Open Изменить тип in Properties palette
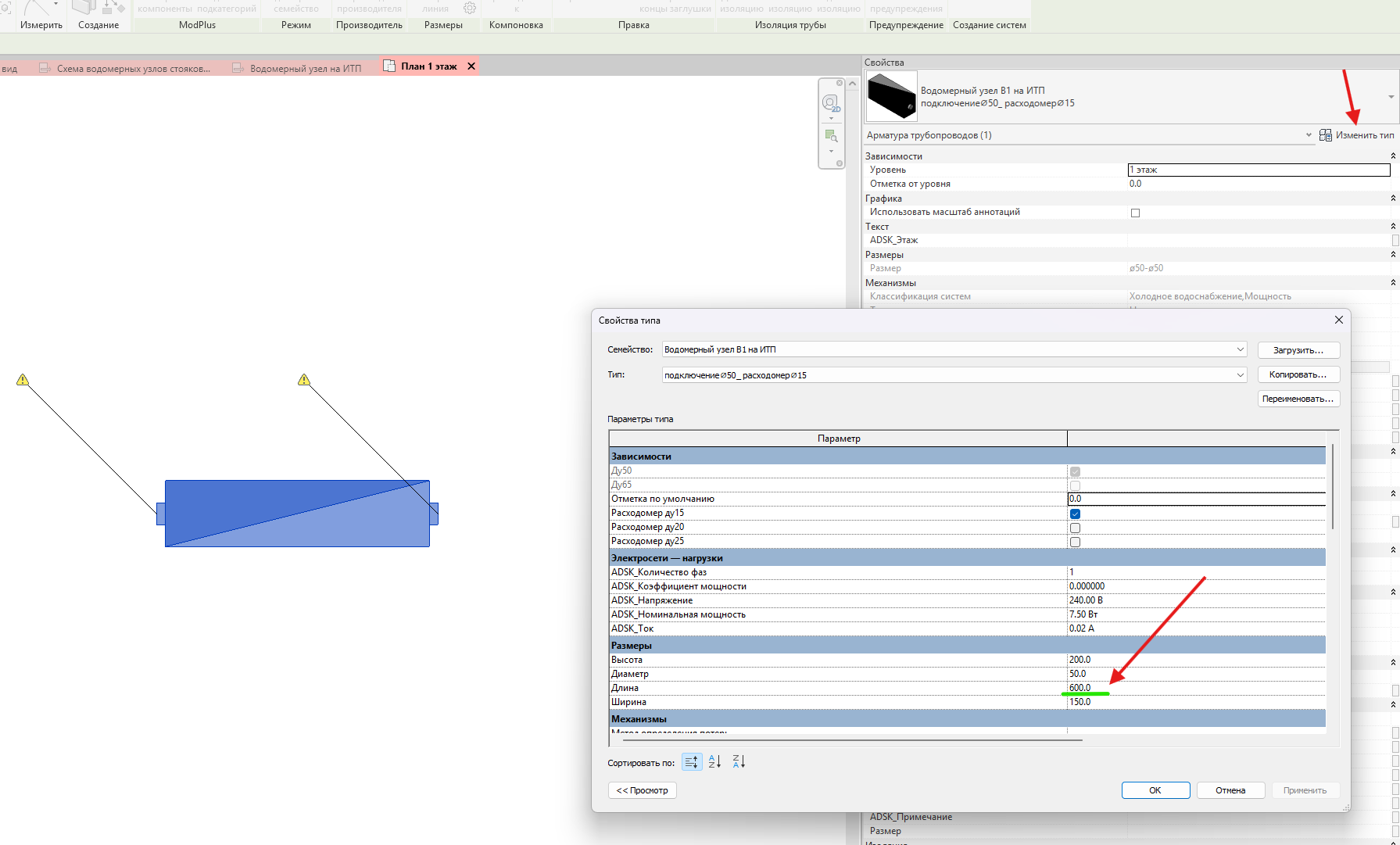Screen dimensions: 1400x845 pos(1356,135)
